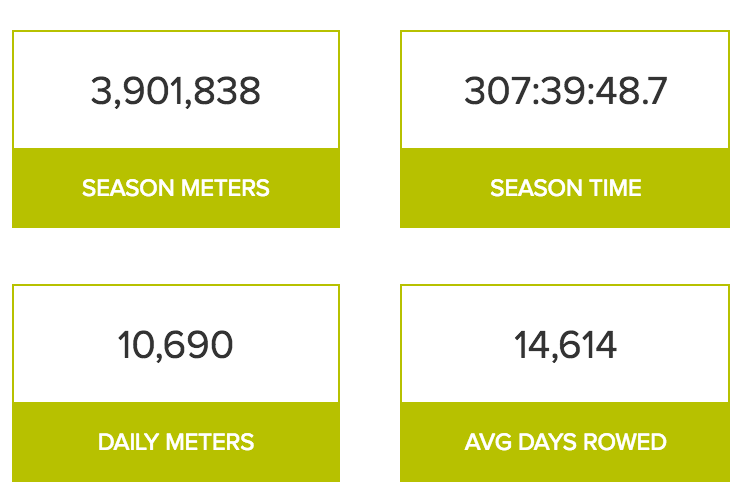Click the 10,690 daily meters value
This screenshot has height=502, width=744.
(x=176, y=346)
